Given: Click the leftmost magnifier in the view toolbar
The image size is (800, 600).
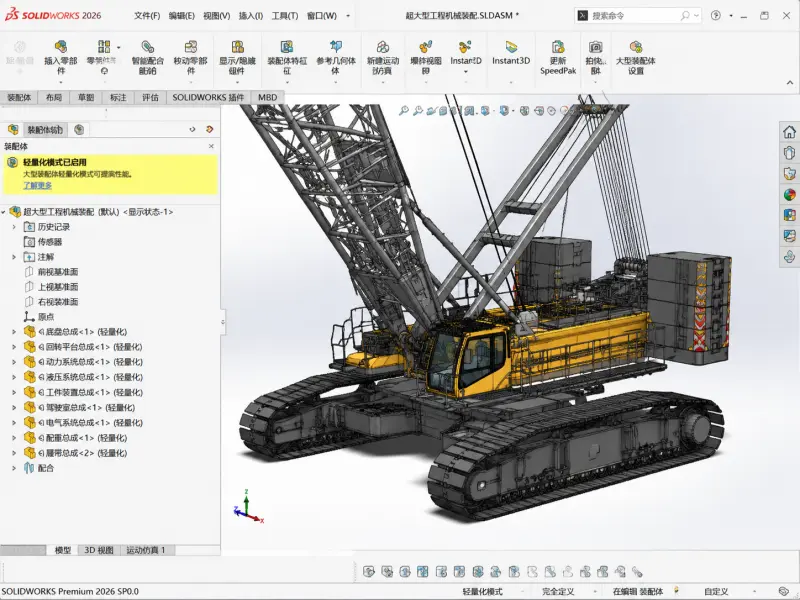Looking at the screenshot, I should pyautogui.click(x=404, y=110).
